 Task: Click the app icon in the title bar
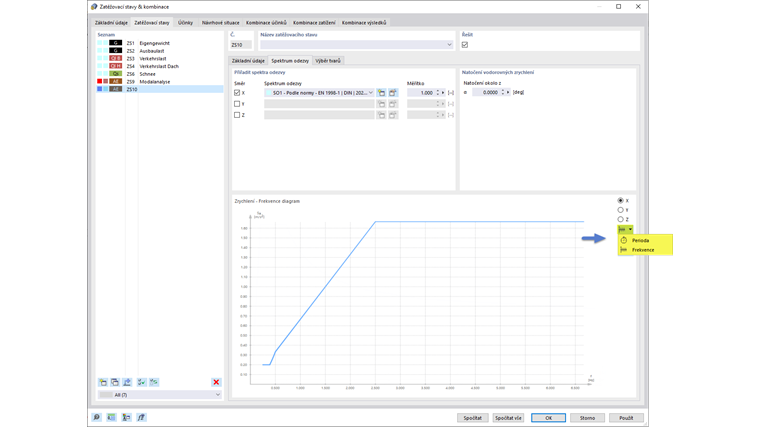click(94, 7)
